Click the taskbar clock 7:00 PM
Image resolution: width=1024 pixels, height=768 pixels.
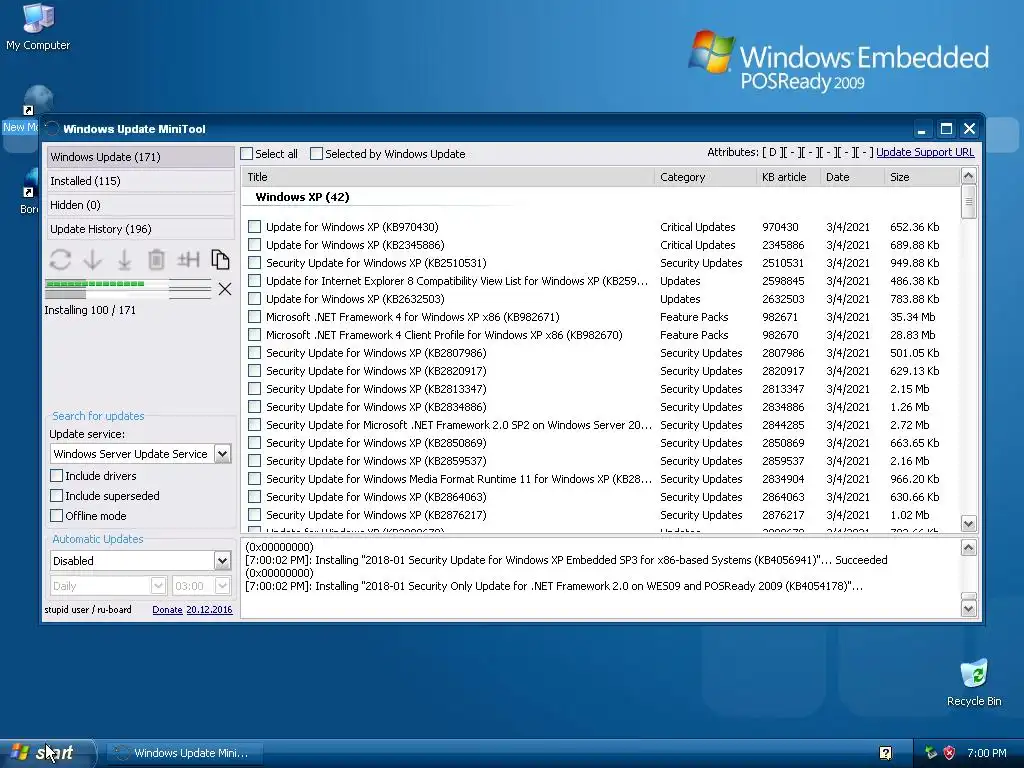[x=987, y=753]
